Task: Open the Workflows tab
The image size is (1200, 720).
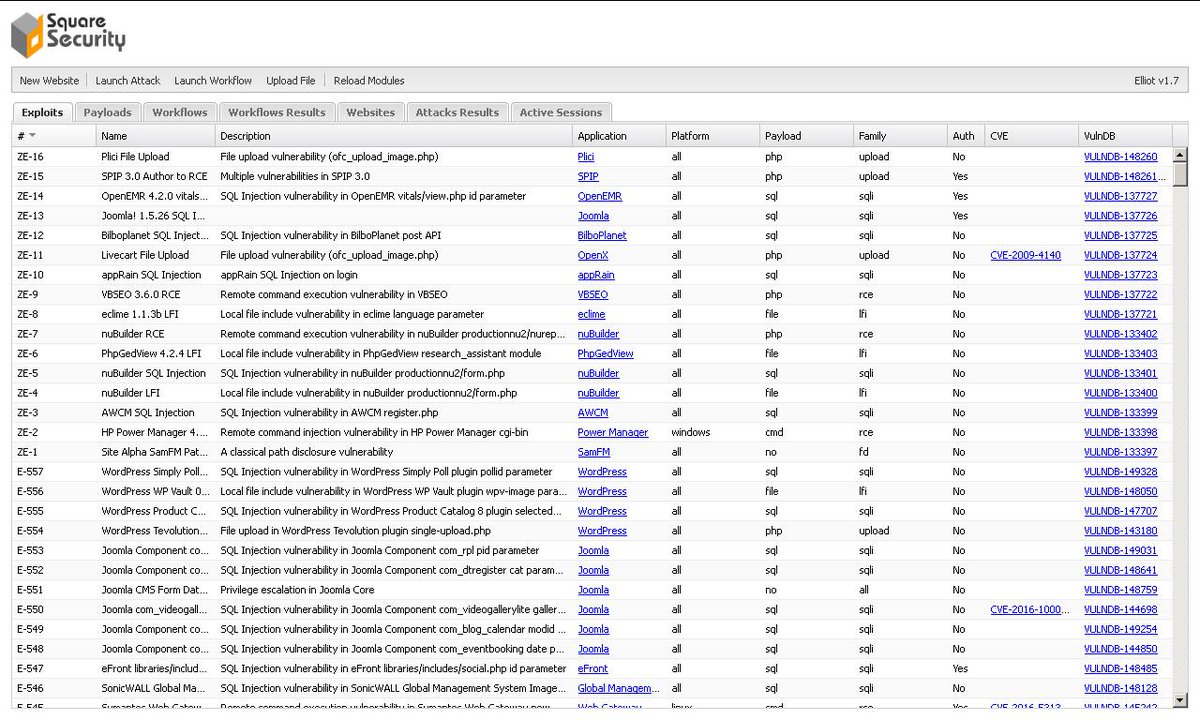Action: pos(180,112)
